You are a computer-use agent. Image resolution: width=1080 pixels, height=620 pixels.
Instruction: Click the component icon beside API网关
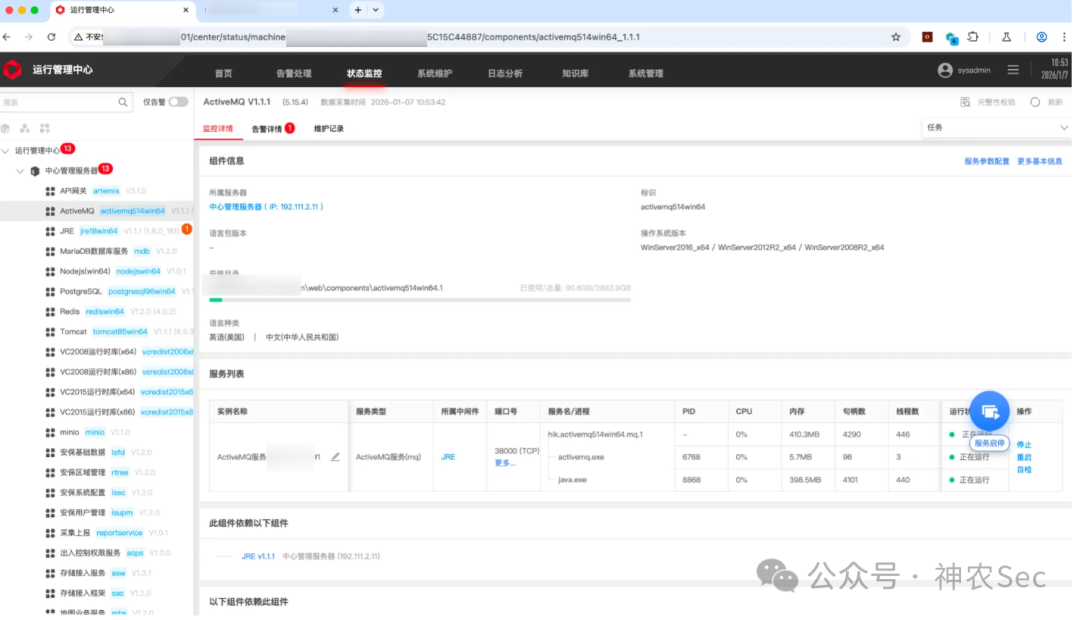pyautogui.click(x=50, y=192)
